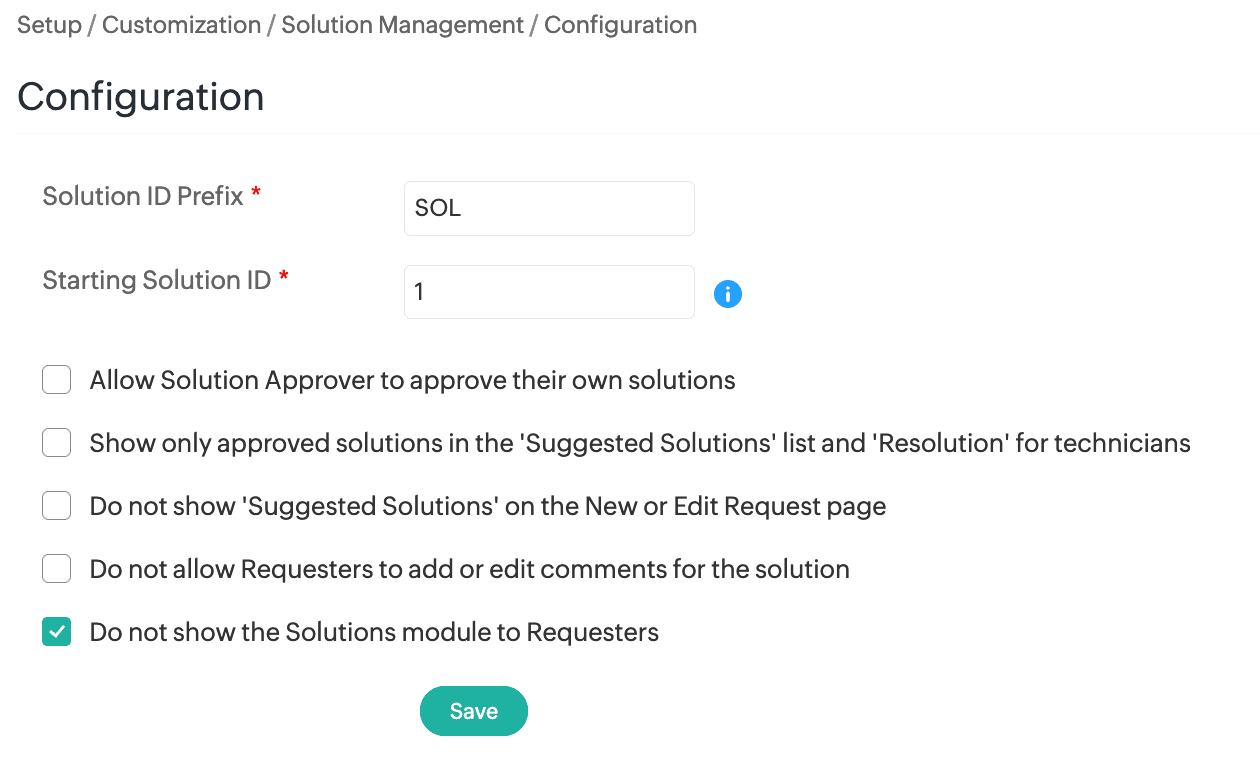The width and height of the screenshot is (1260, 760).
Task: Click the 'add or edit comments' option text
Action: point(469,569)
